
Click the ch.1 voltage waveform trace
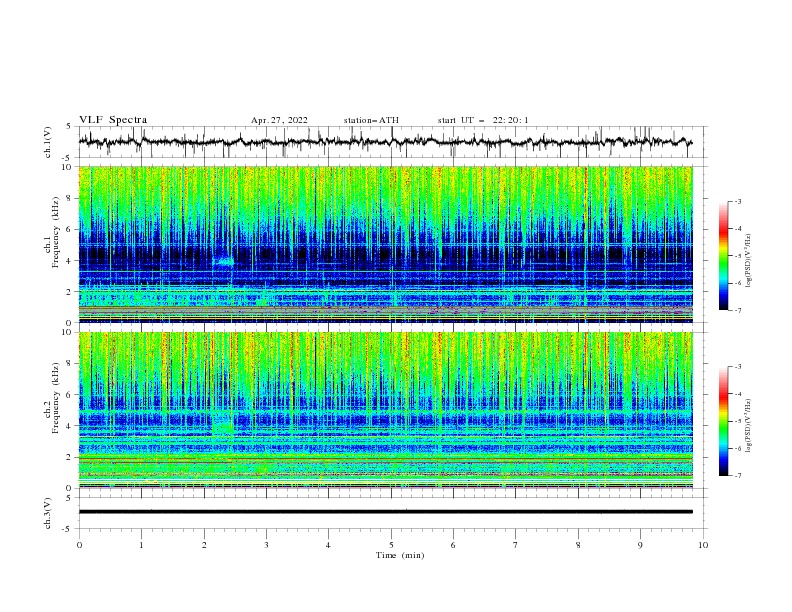[385, 142]
